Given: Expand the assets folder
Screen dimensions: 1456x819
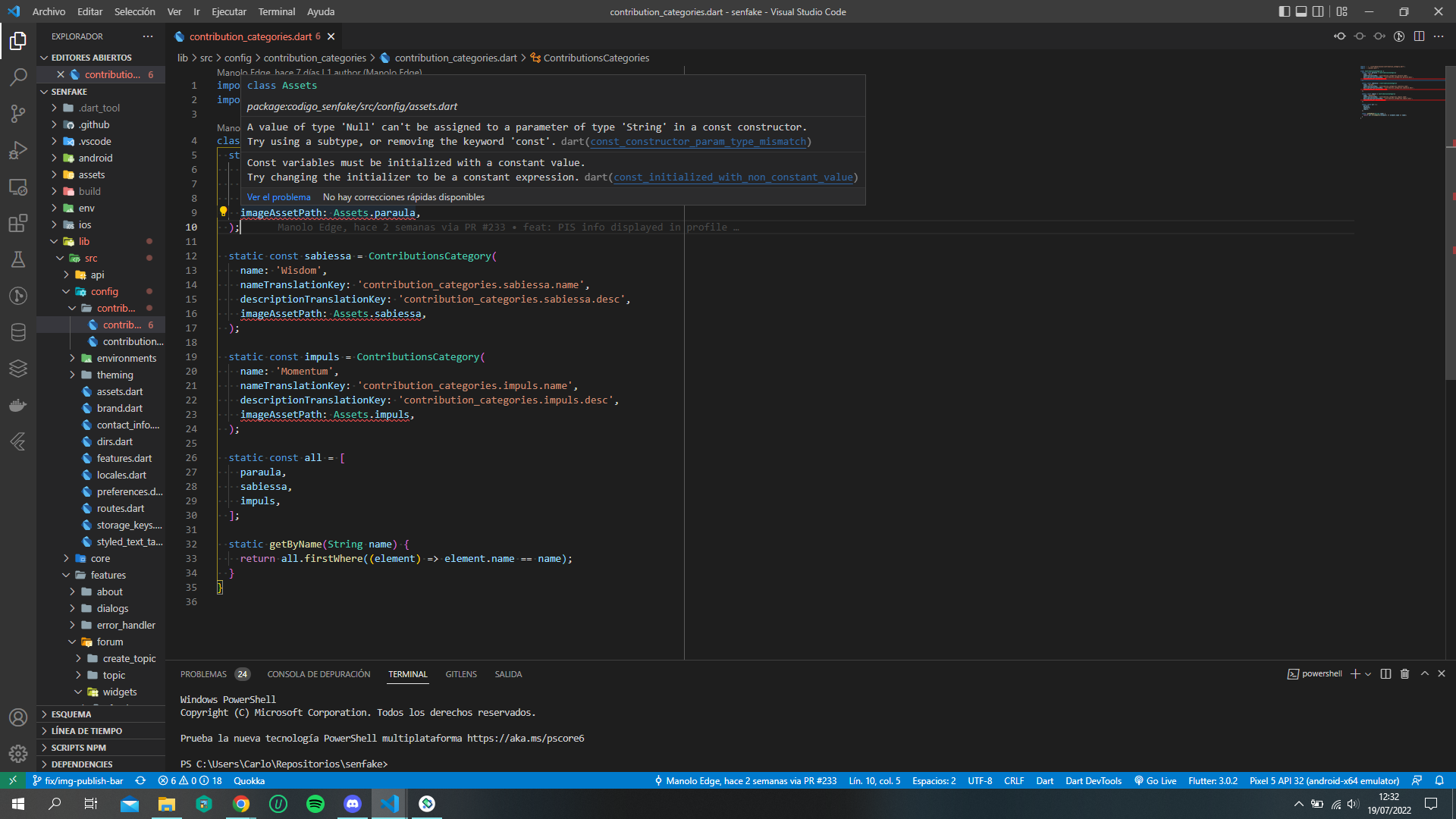Looking at the screenshot, I should pyautogui.click(x=92, y=174).
